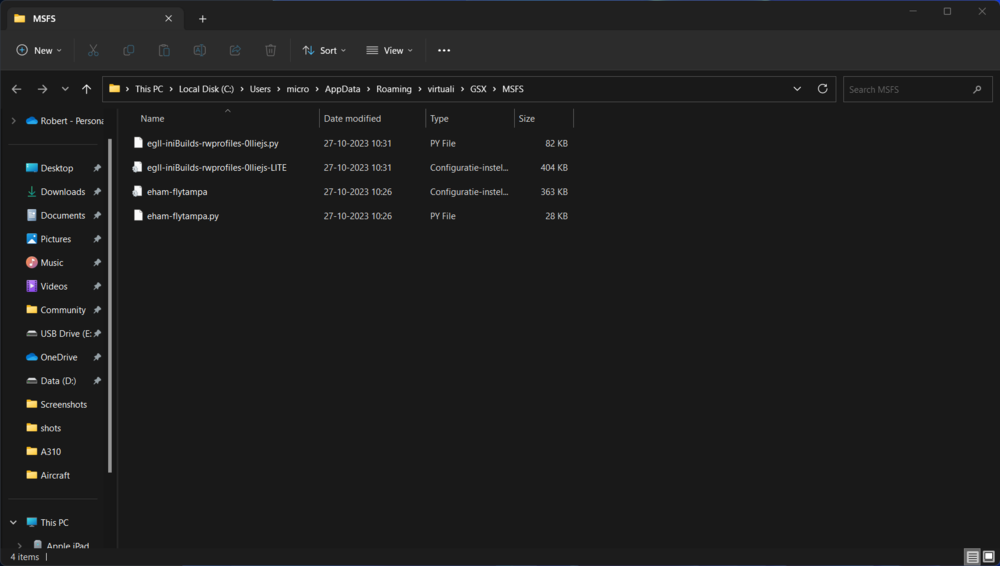Viewport: 1000px width, 566px height.
Task: Click the Rename icon in toolbar
Action: tap(200, 50)
